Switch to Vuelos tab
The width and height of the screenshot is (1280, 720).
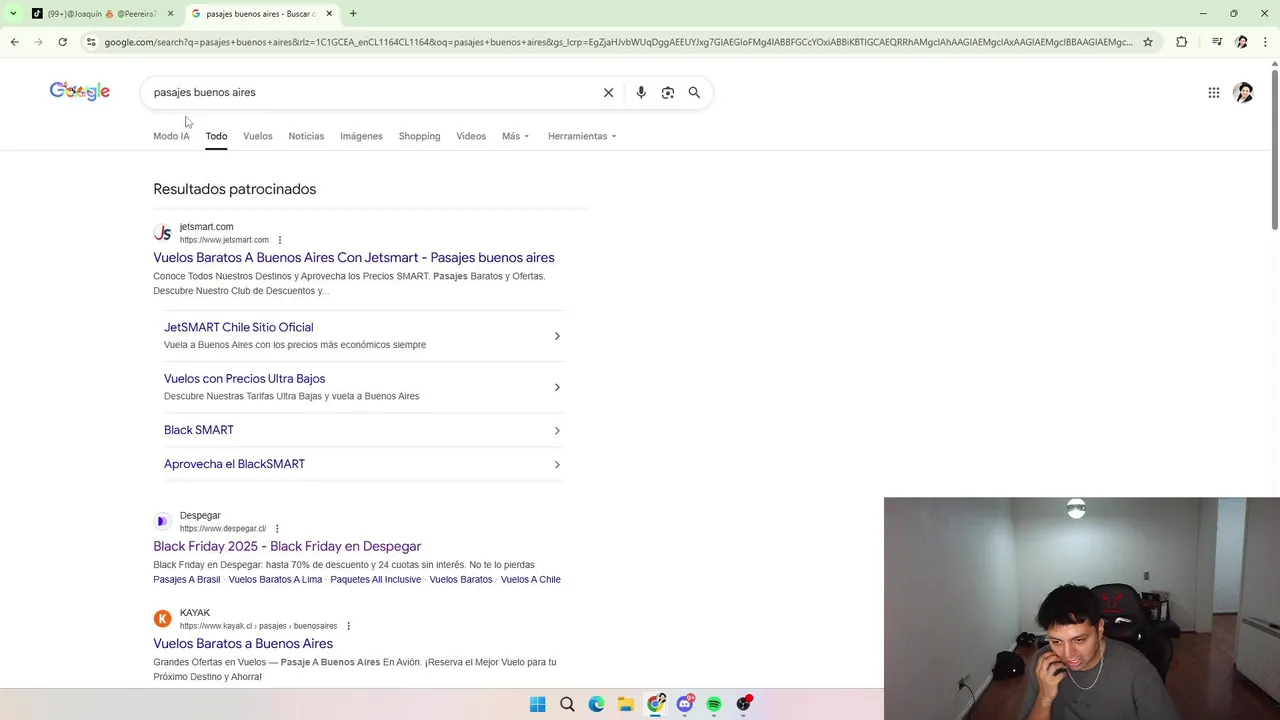click(257, 136)
